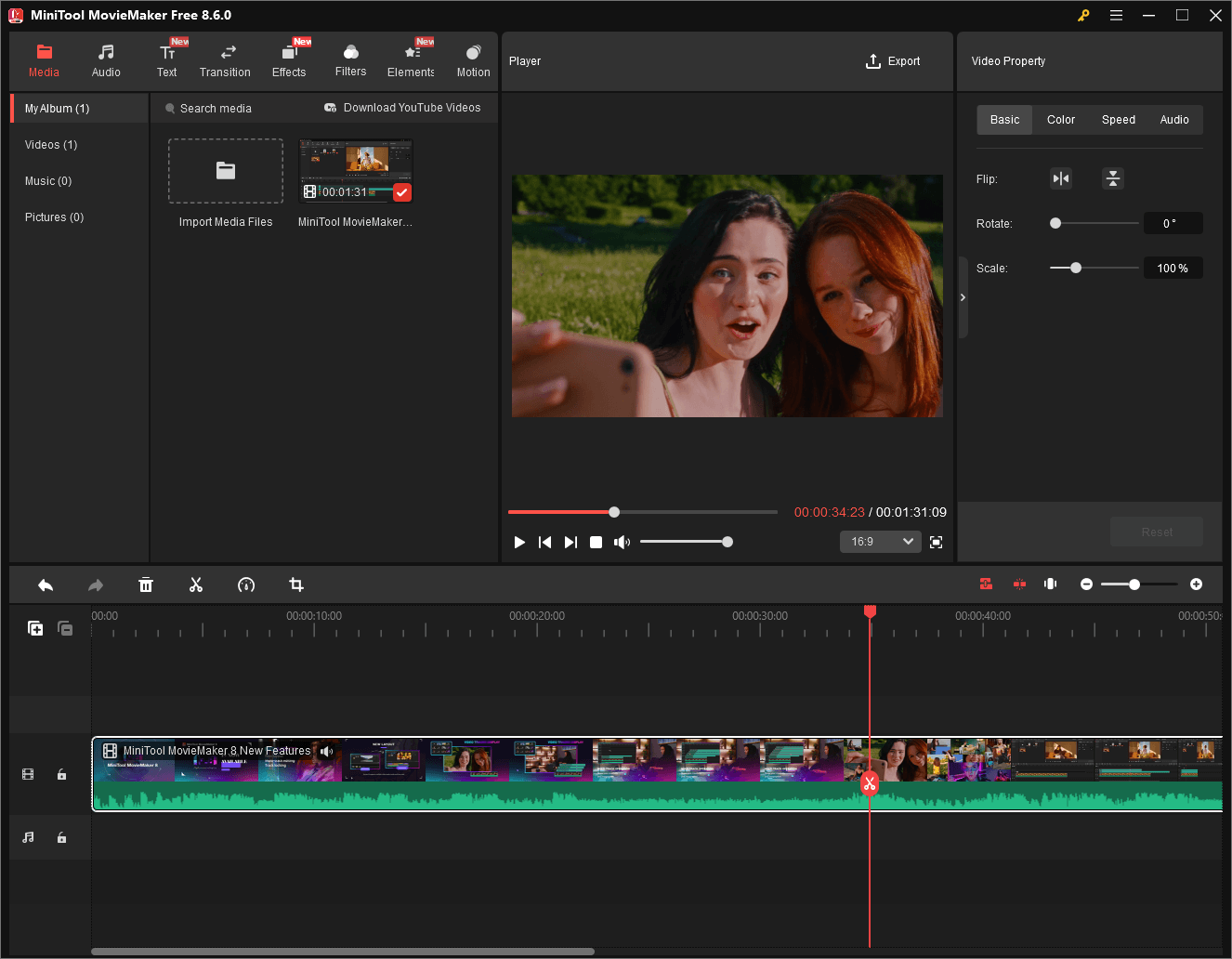Adjust the player volume slider
Viewport: 1232px width, 959px height.
pos(686,542)
